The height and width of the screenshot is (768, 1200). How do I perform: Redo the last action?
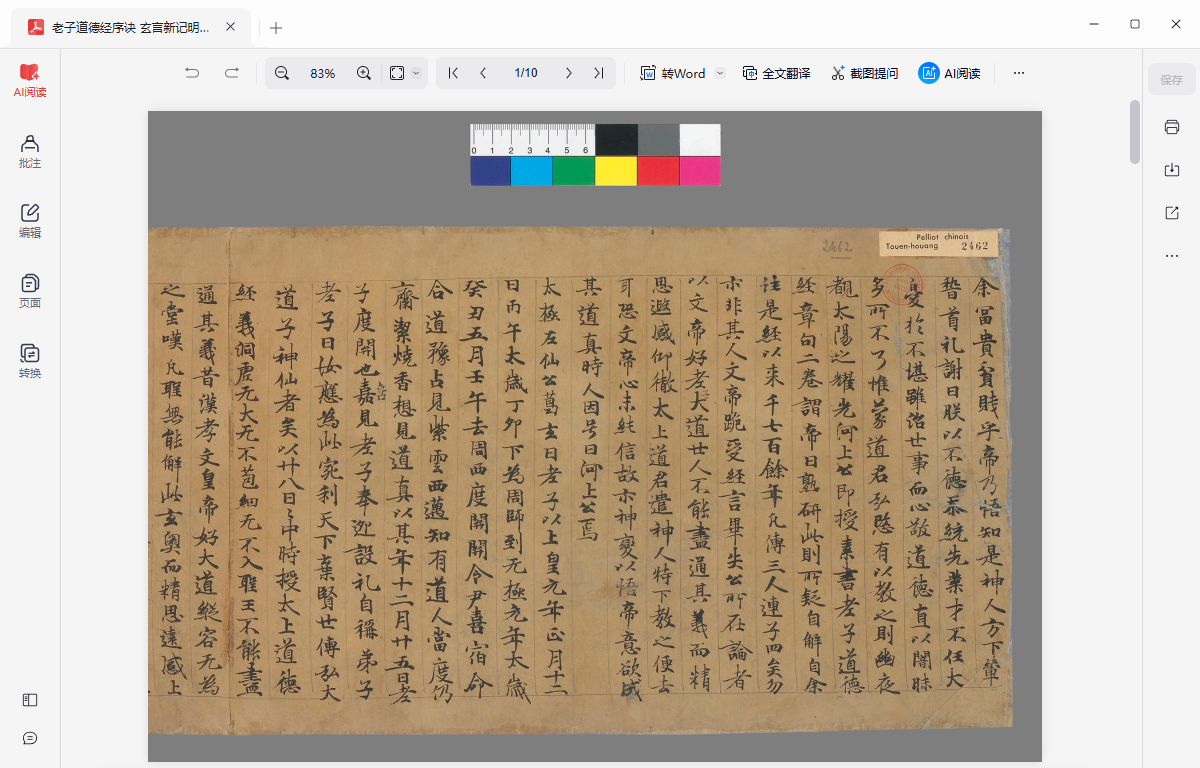click(x=232, y=73)
